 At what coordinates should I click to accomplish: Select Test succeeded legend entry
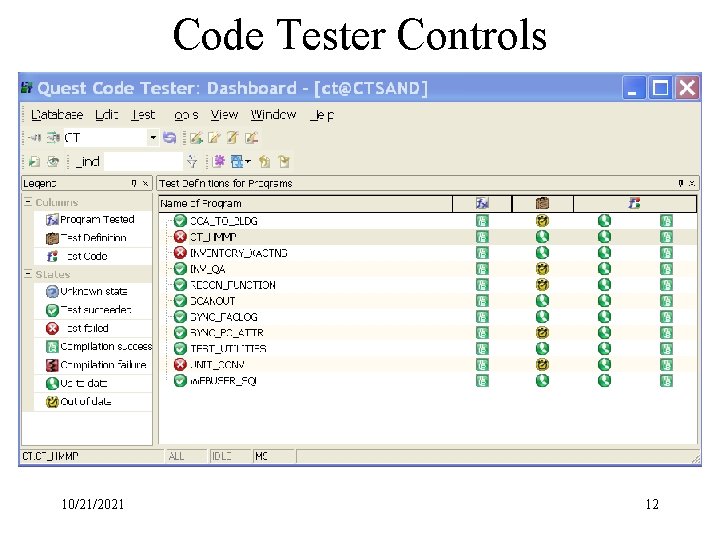click(93, 310)
